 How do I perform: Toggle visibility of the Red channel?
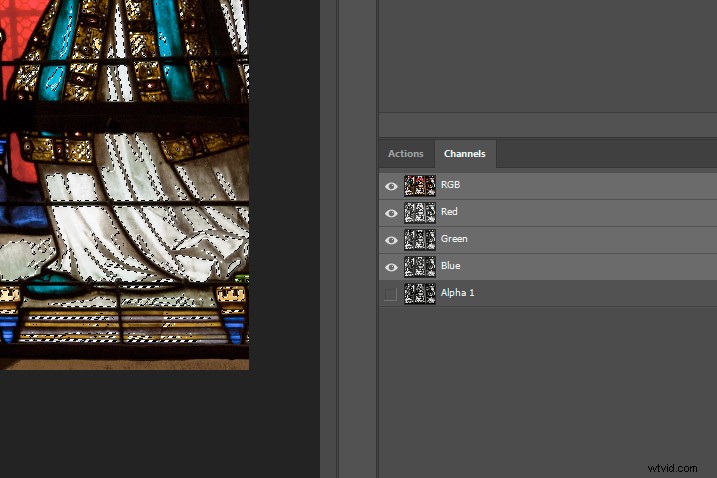(x=391, y=213)
